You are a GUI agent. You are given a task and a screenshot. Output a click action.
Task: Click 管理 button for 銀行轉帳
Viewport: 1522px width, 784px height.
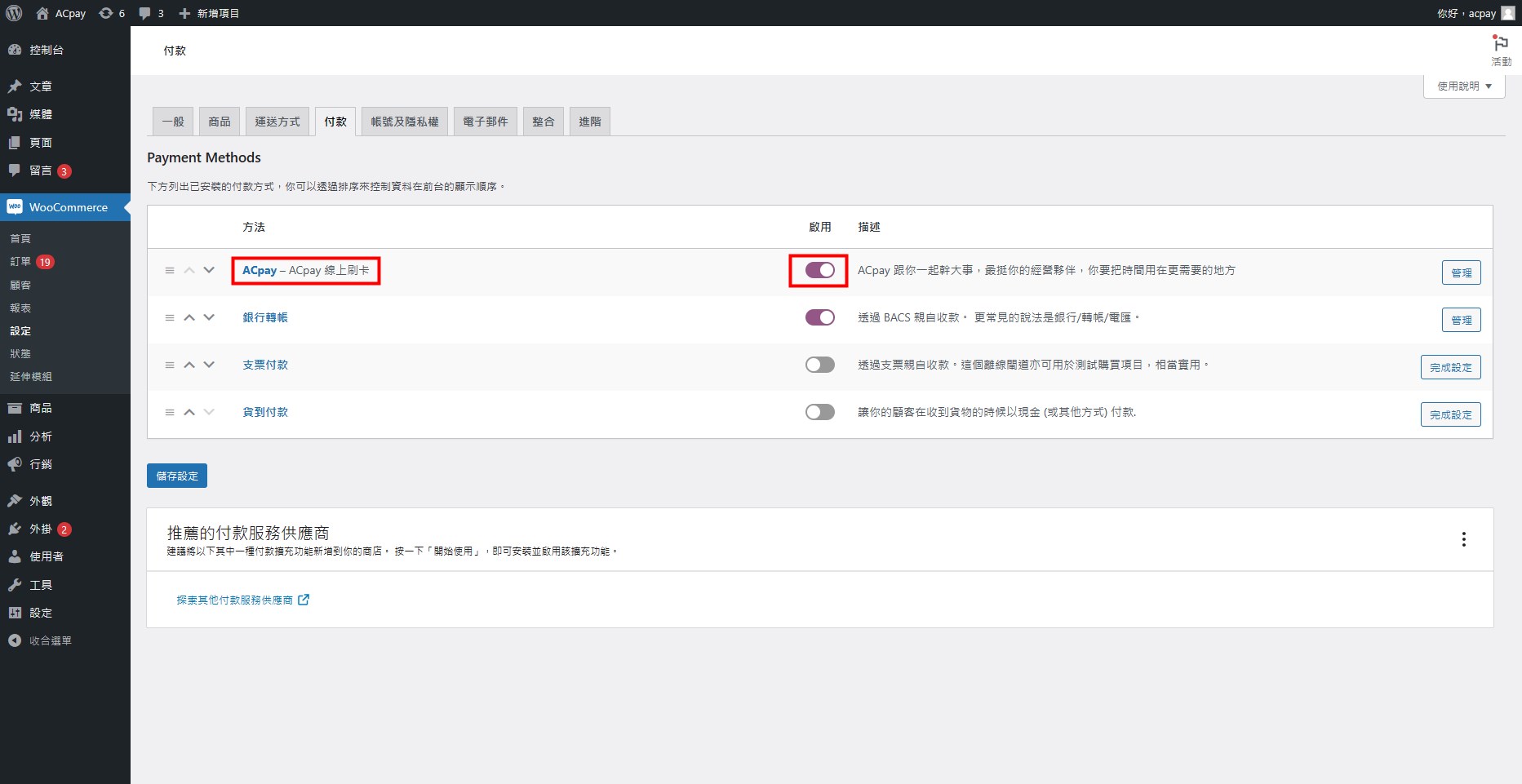click(1461, 320)
